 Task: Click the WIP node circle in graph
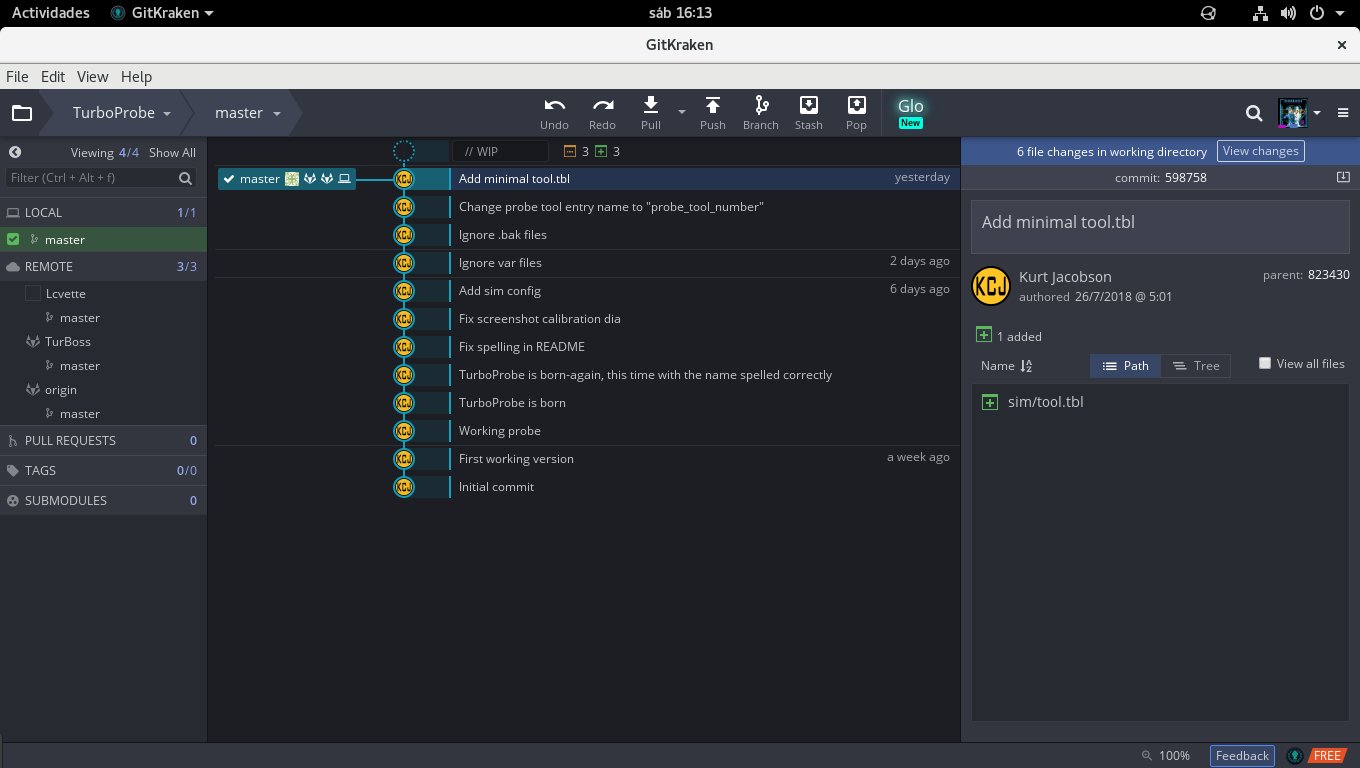tap(404, 151)
